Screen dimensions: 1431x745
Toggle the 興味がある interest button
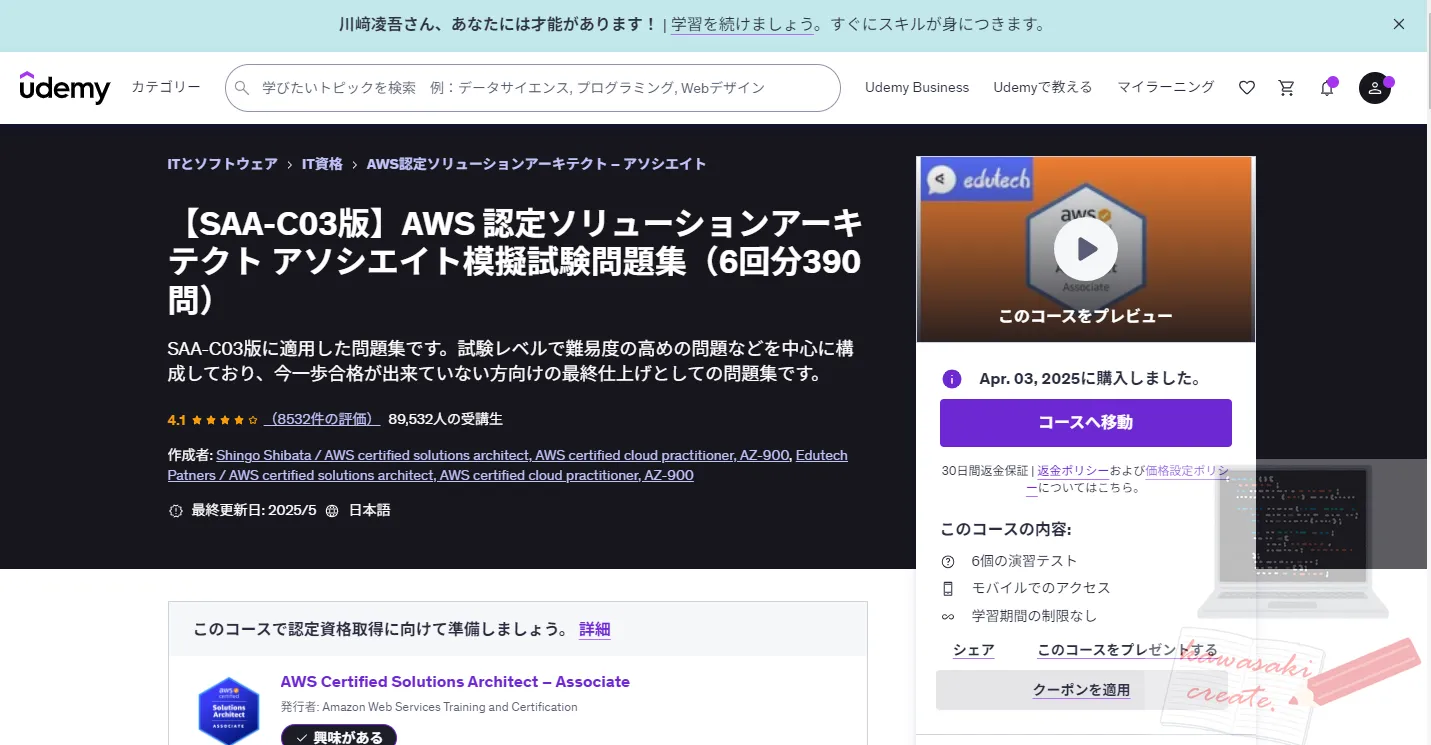pyautogui.click(x=339, y=736)
